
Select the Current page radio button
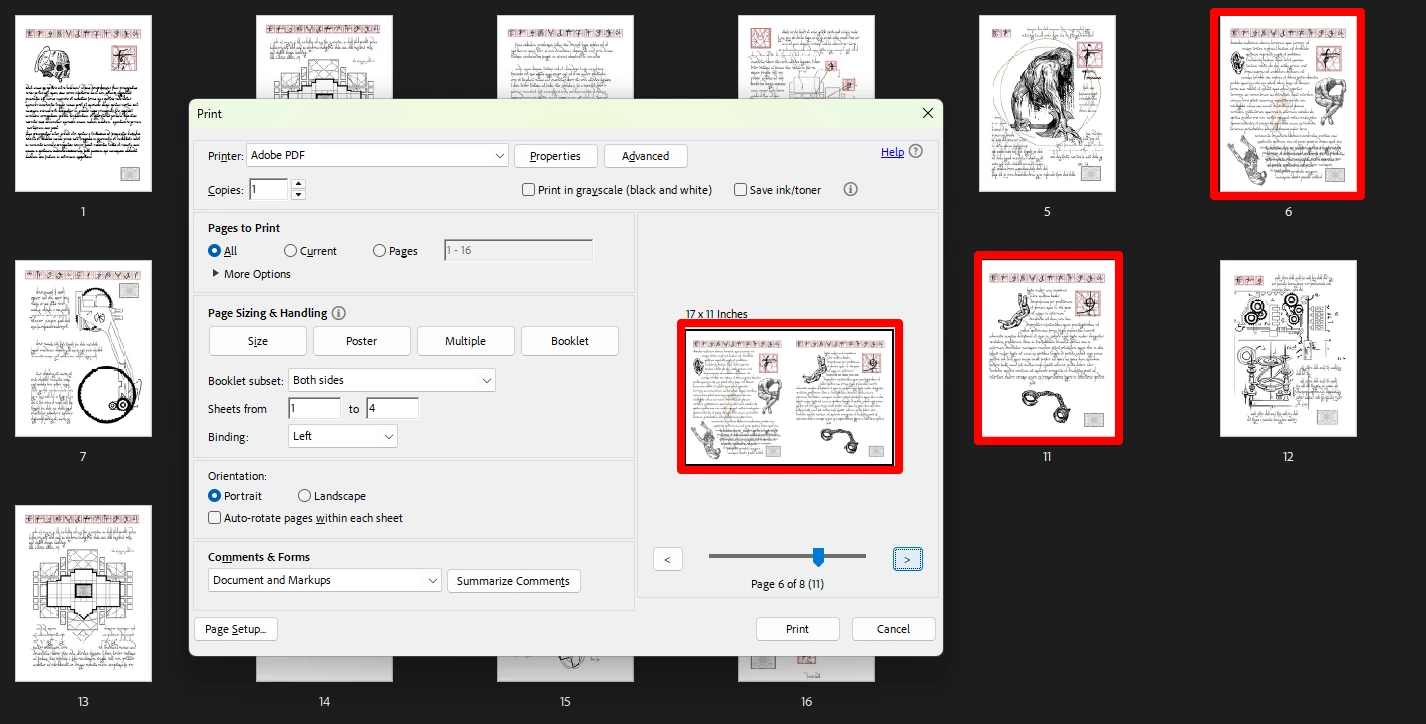(290, 251)
